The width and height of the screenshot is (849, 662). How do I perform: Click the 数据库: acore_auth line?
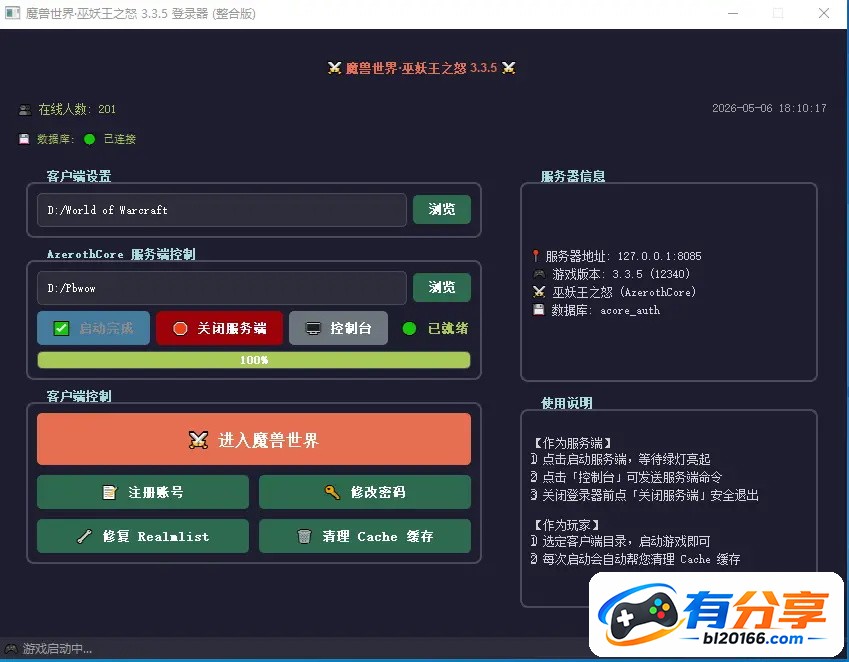point(605,310)
